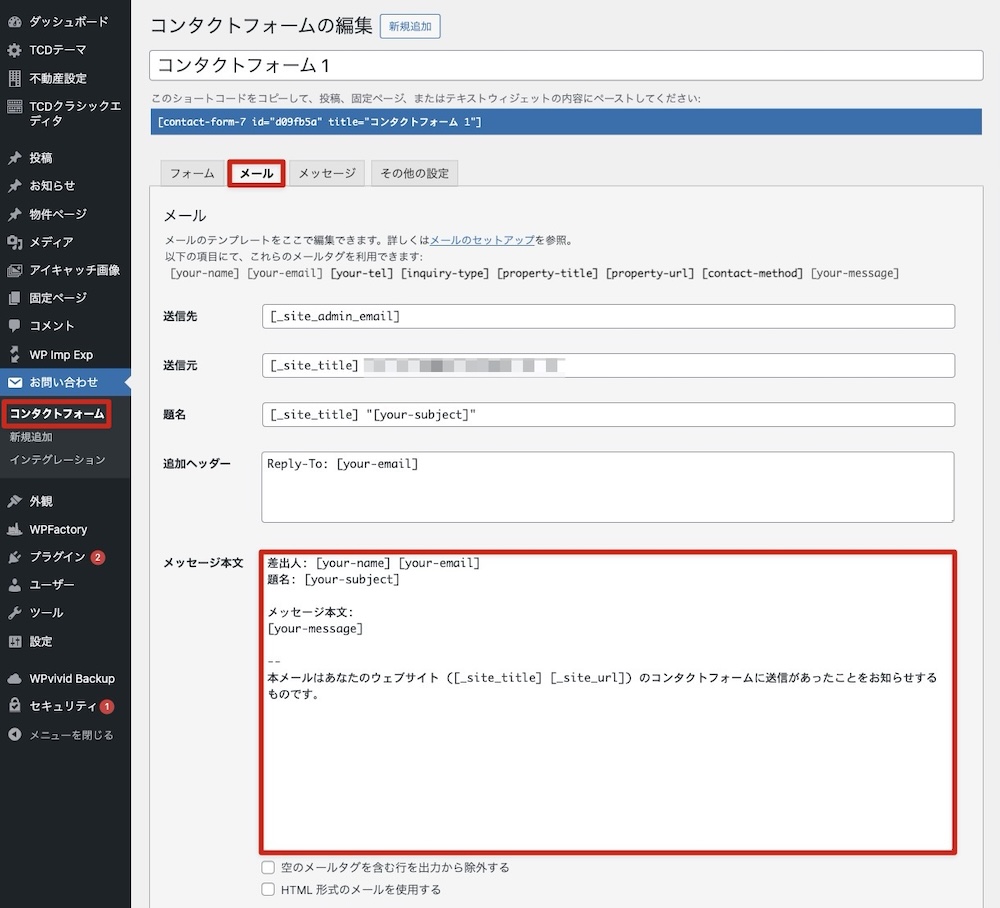Viewport: 1000px width, 908px height.
Task: Open ダッシュボード menu label
Action: tap(69, 22)
